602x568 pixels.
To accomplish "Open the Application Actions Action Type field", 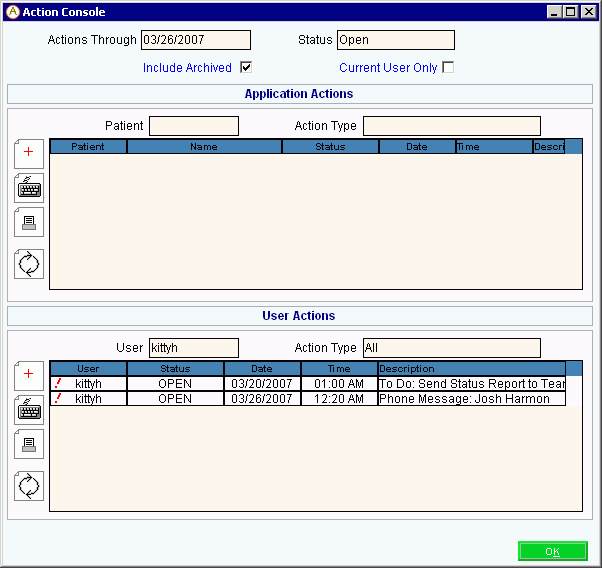I will click(x=451, y=126).
